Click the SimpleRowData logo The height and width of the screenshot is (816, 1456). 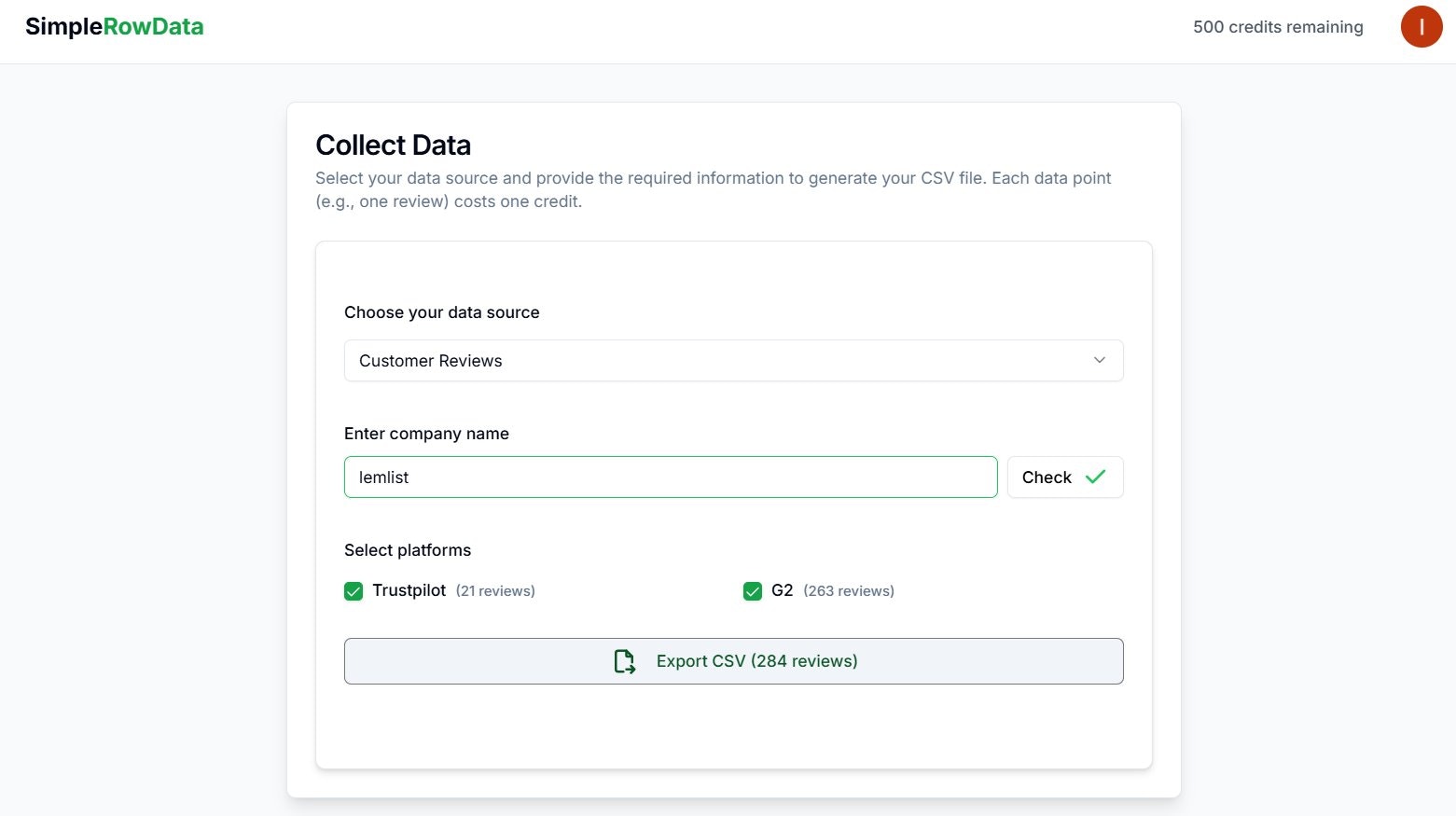114,26
